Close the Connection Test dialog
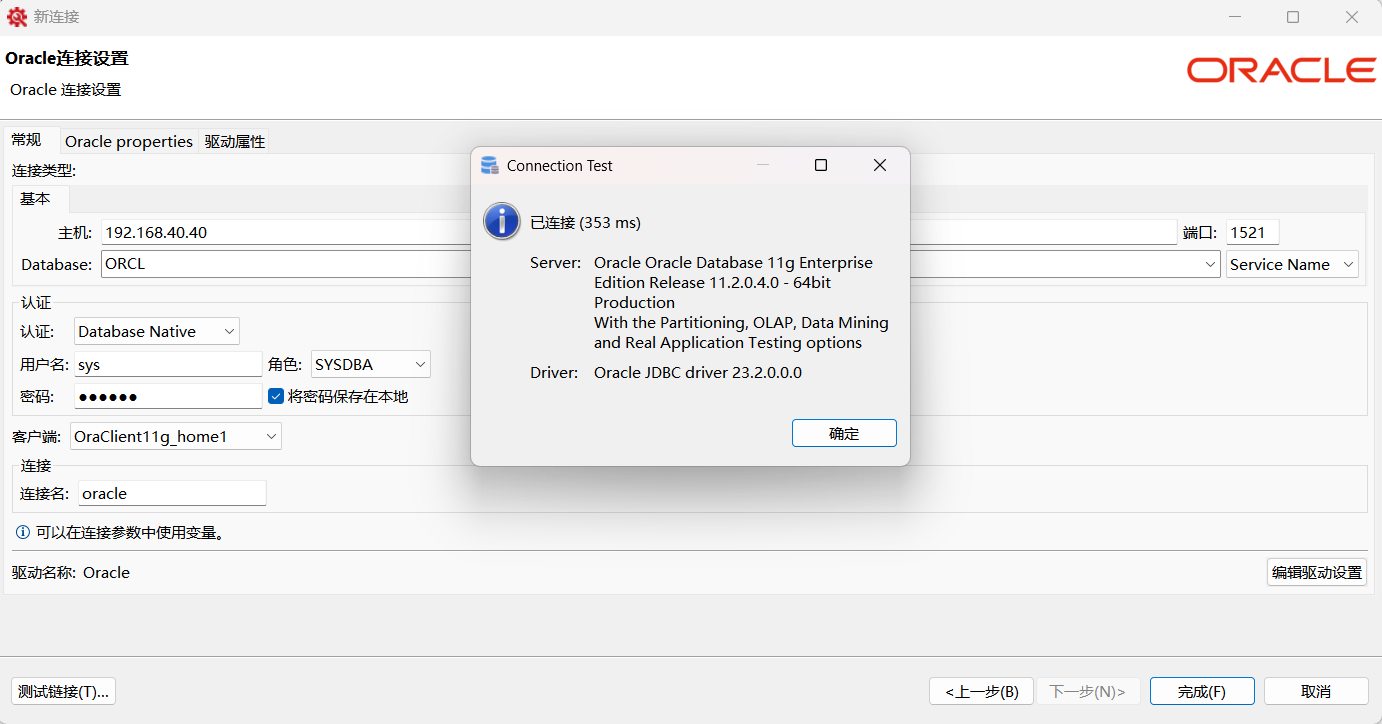1382x724 pixels. point(880,166)
